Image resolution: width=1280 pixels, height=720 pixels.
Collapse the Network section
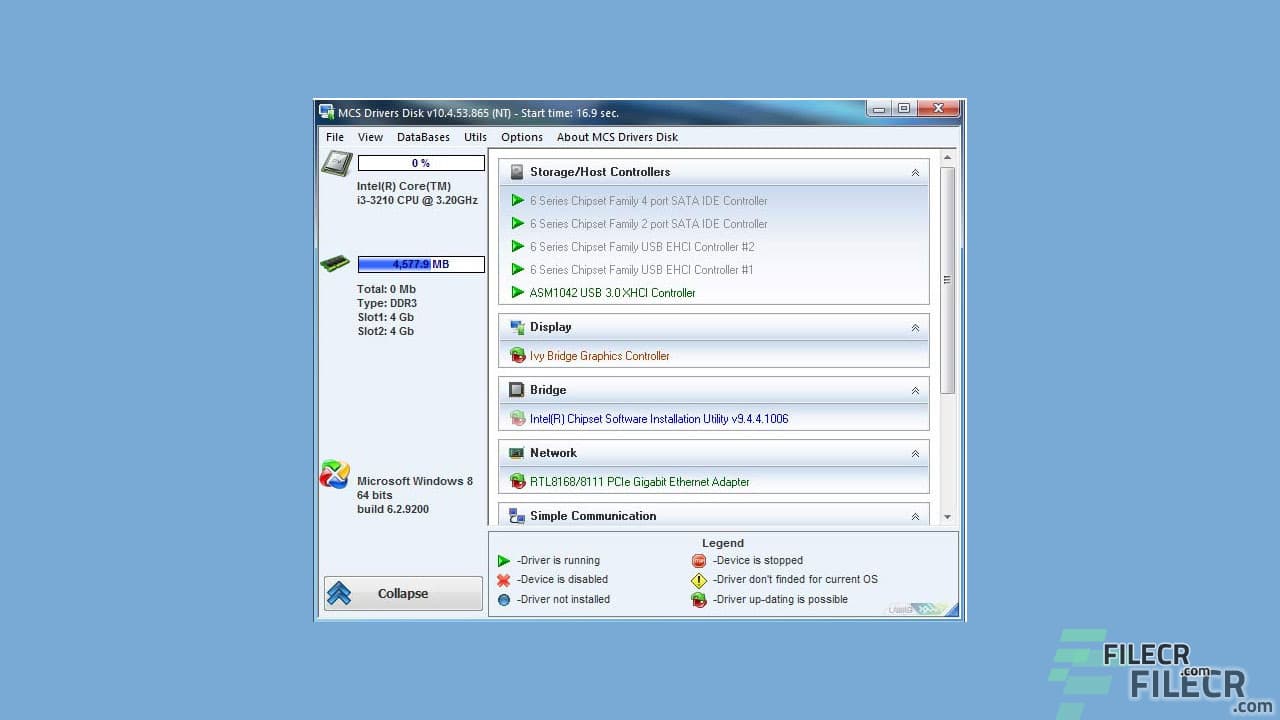point(915,453)
